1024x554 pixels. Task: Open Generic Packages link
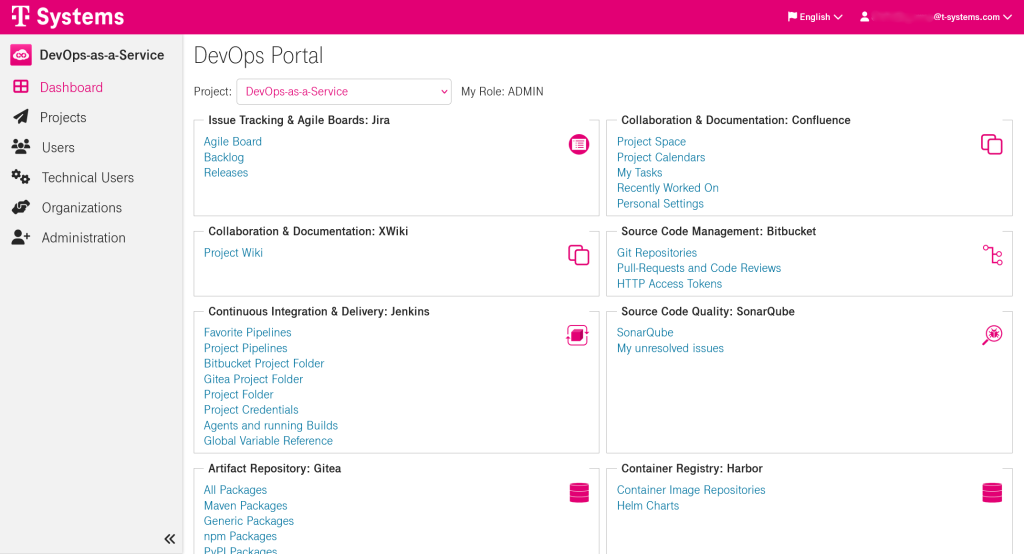(x=249, y=521)
